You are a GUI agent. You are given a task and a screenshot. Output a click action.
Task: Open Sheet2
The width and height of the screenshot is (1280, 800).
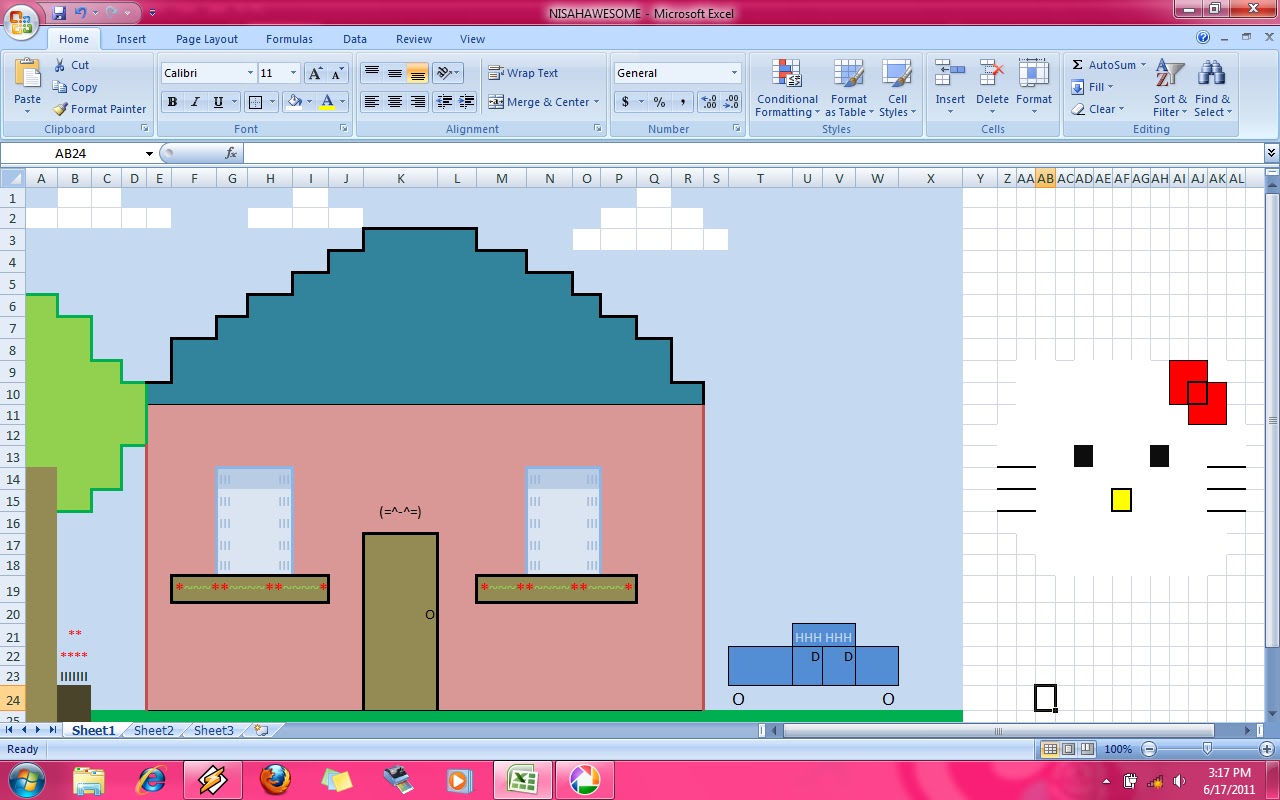pos(153,730)
